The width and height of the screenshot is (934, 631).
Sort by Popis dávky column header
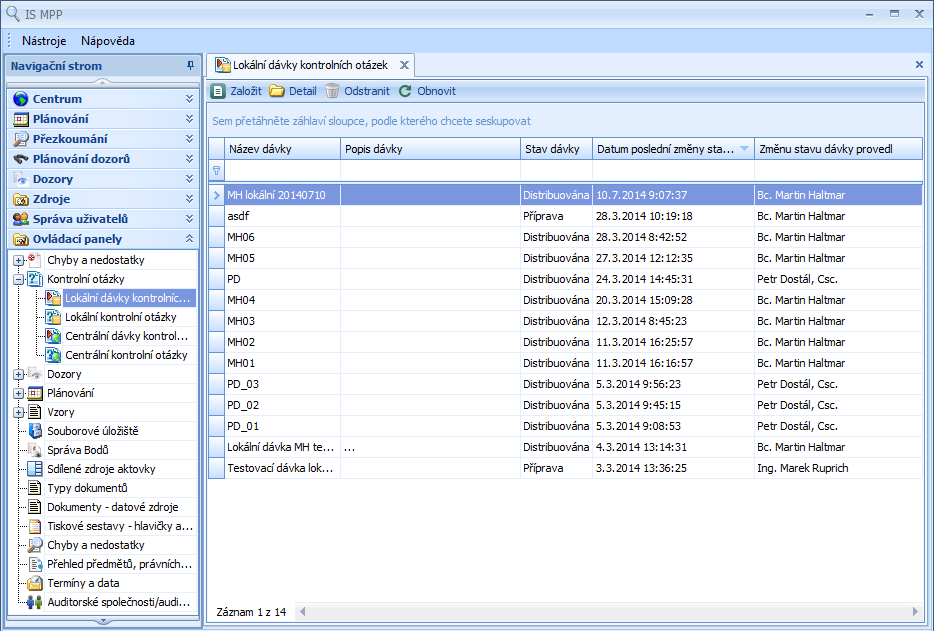[x=431, y=149]
